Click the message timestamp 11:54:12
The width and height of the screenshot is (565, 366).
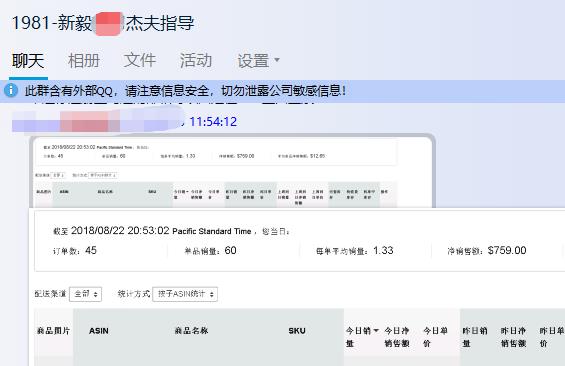click(x=213, y=122)
